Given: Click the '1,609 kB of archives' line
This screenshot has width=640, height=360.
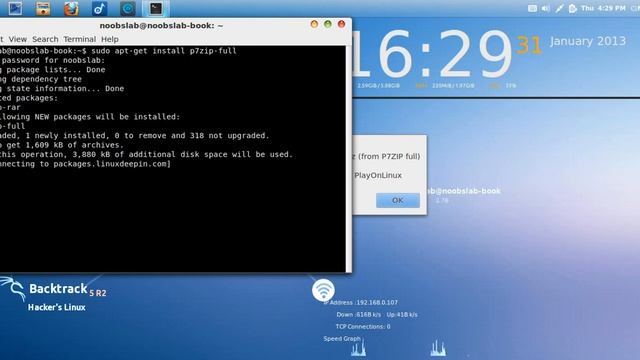Looking at the screenshot, I should (x=62, y=145).
